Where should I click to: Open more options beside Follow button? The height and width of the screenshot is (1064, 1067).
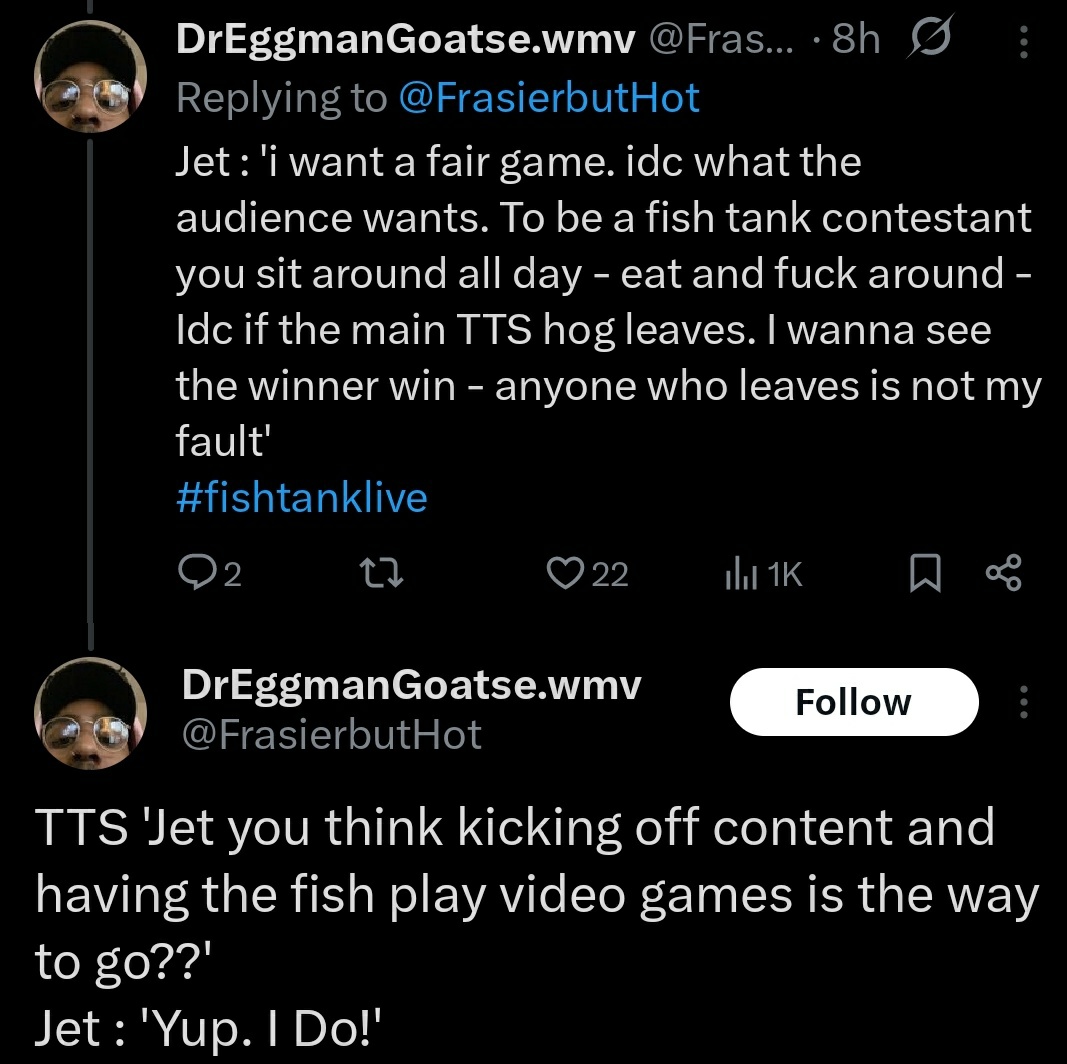click(1023, 702)
